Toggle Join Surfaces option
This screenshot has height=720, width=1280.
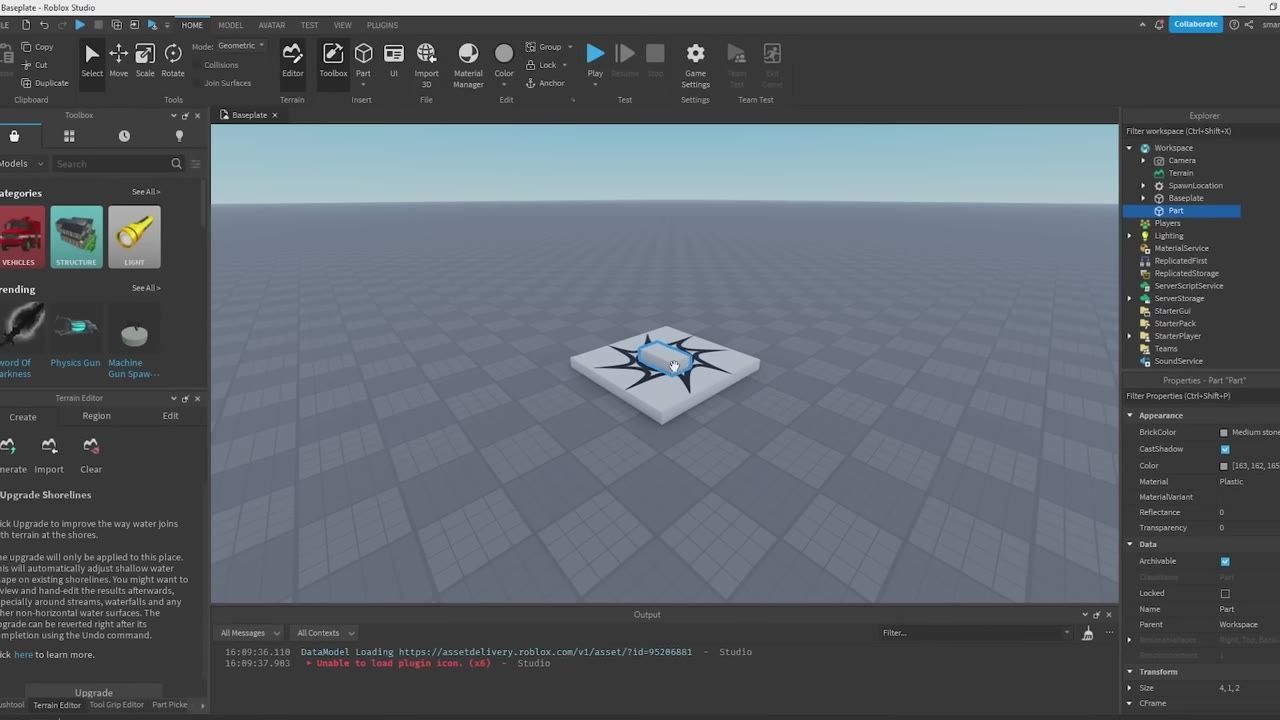(228, 83)
